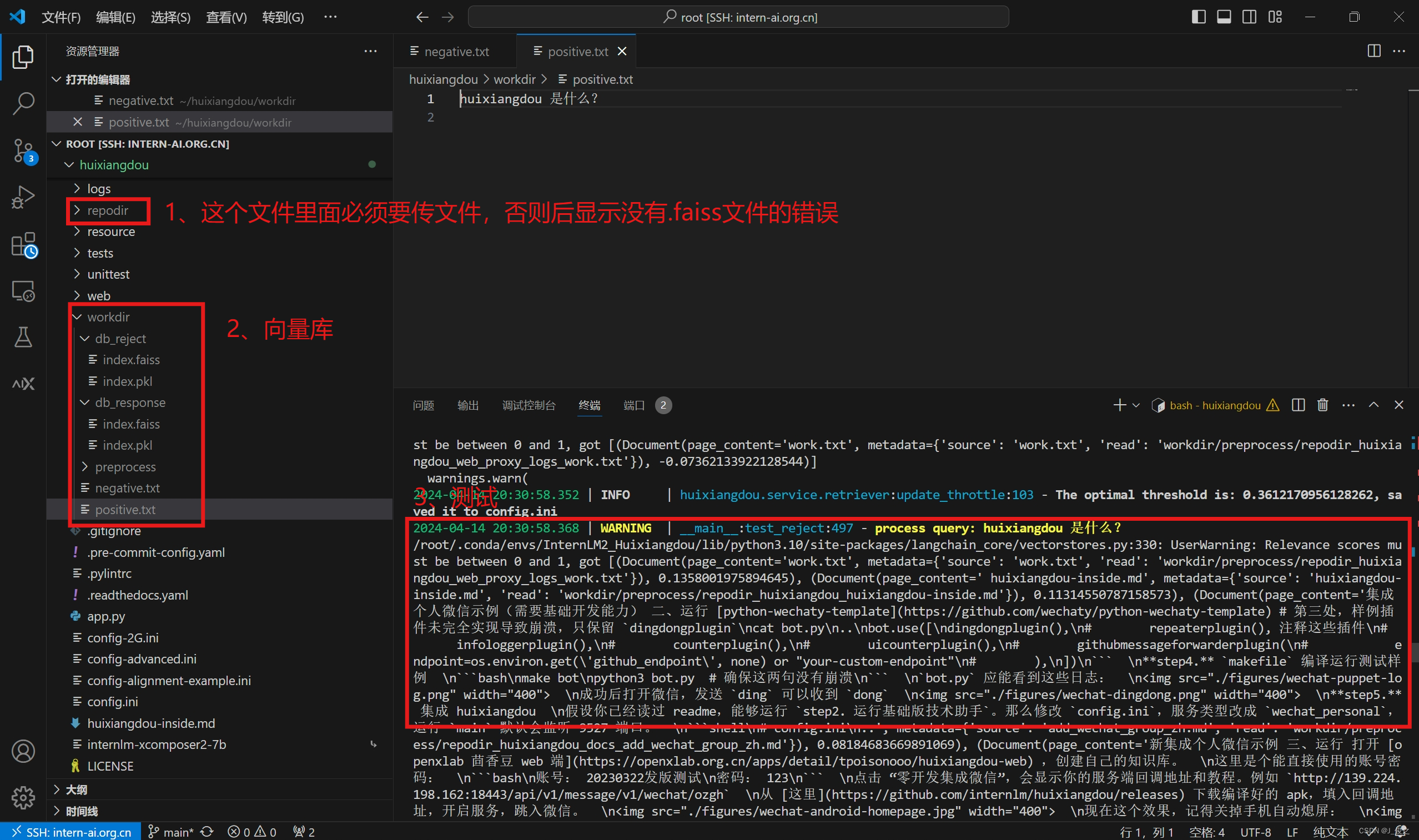Image resolution: width=1419 pixels, height=840 pixels.
Task: Open the 转到(G) menu
Action: (283, 17)
